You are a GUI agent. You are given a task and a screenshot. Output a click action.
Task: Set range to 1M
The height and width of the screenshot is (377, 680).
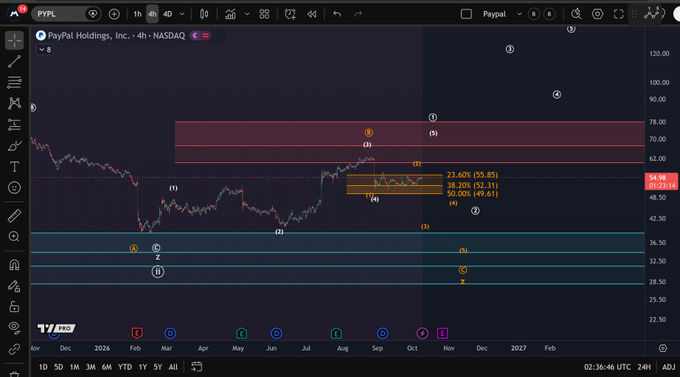coord(75,367)
